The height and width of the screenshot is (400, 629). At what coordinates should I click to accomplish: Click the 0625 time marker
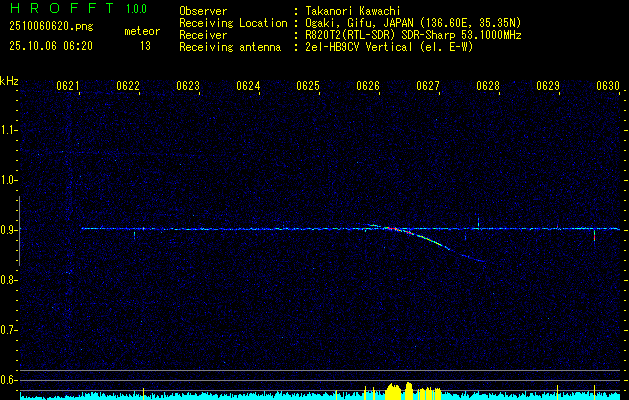click(308, 86)
